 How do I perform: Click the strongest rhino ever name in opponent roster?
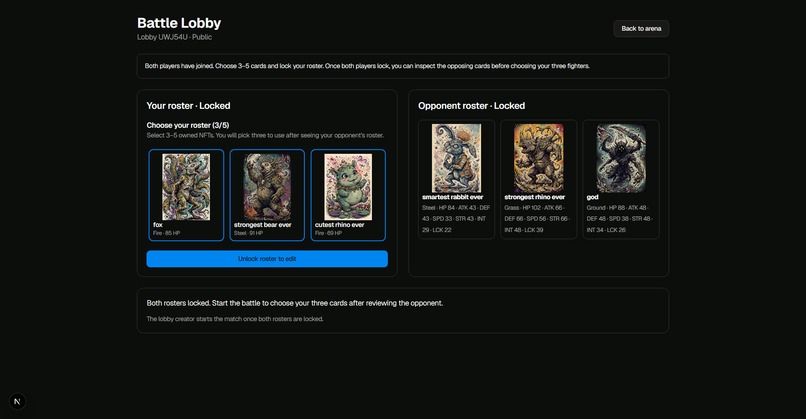(535, 197)
